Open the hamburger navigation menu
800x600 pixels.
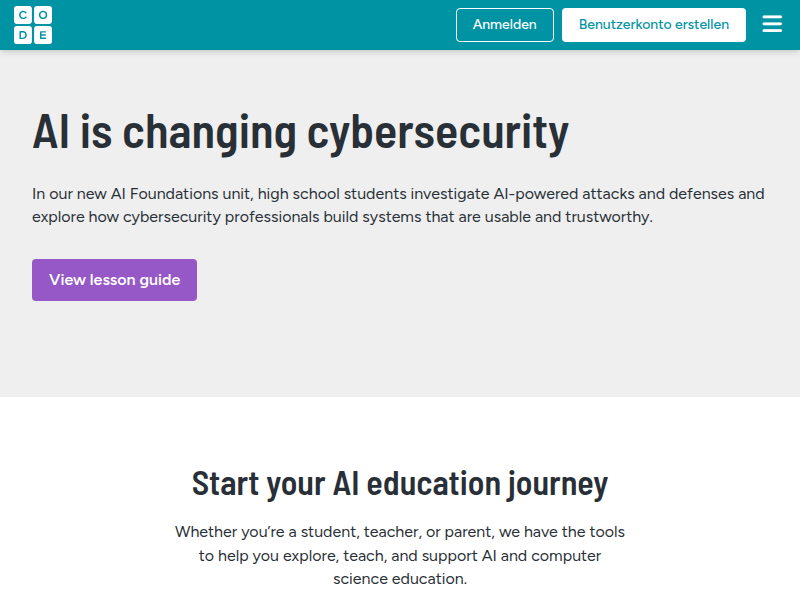pyautogui.click(x=772, y=24)
